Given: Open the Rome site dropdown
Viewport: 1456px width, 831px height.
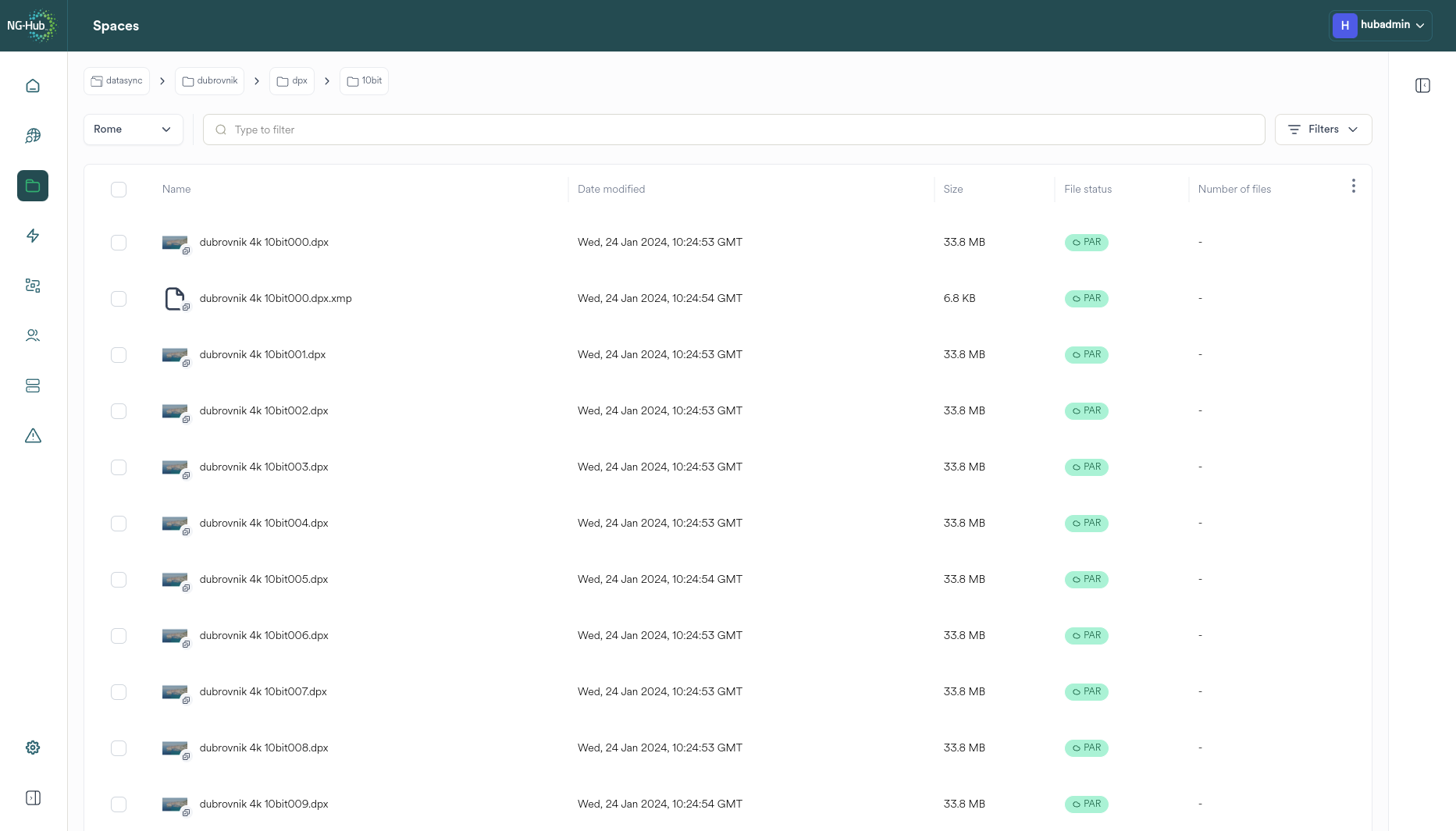Looking at the screenshot, I should (x=133, y=130).
